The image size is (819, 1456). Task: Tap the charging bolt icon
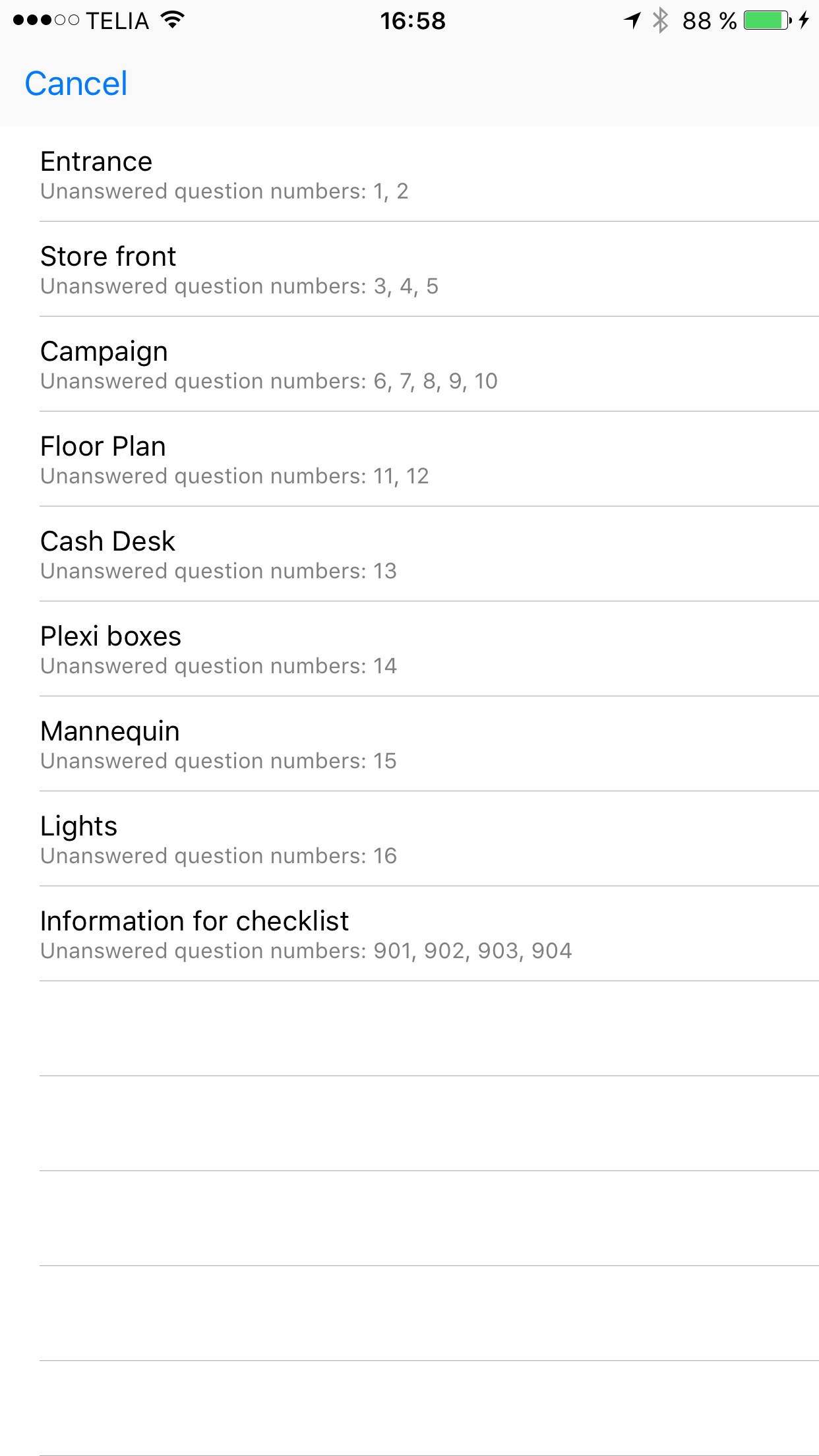pos(803,20)
